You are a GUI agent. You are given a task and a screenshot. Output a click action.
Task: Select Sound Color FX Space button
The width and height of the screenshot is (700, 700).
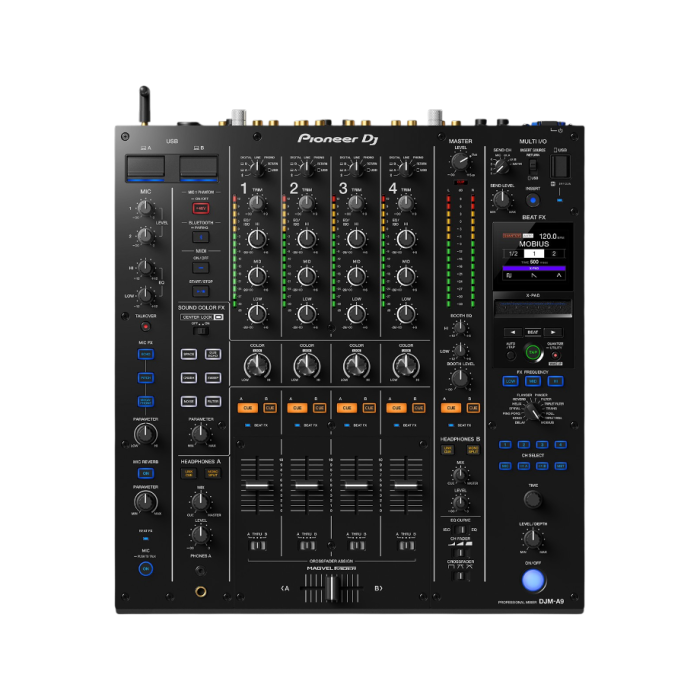point(189,354)
